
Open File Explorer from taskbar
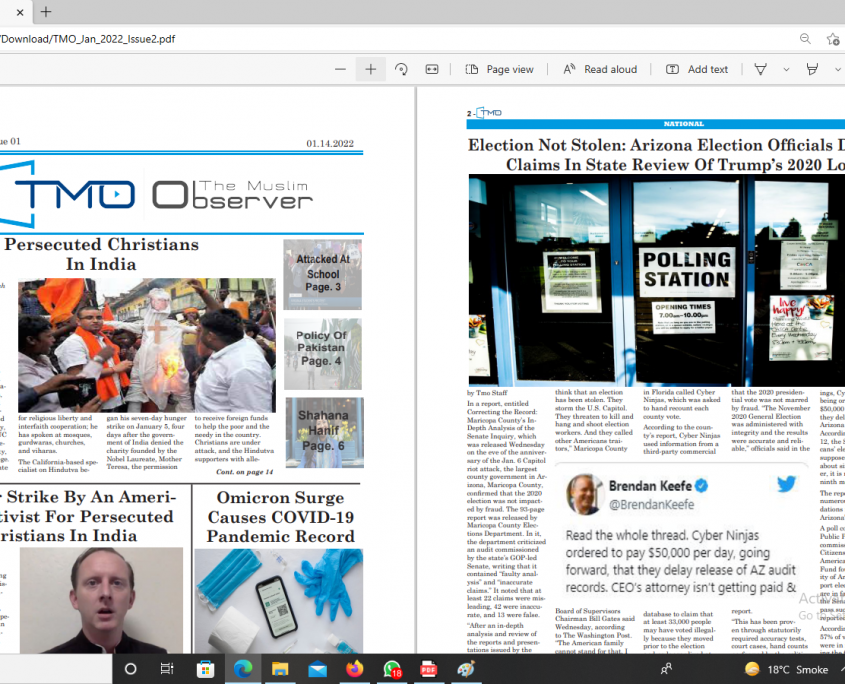(280, 669)
